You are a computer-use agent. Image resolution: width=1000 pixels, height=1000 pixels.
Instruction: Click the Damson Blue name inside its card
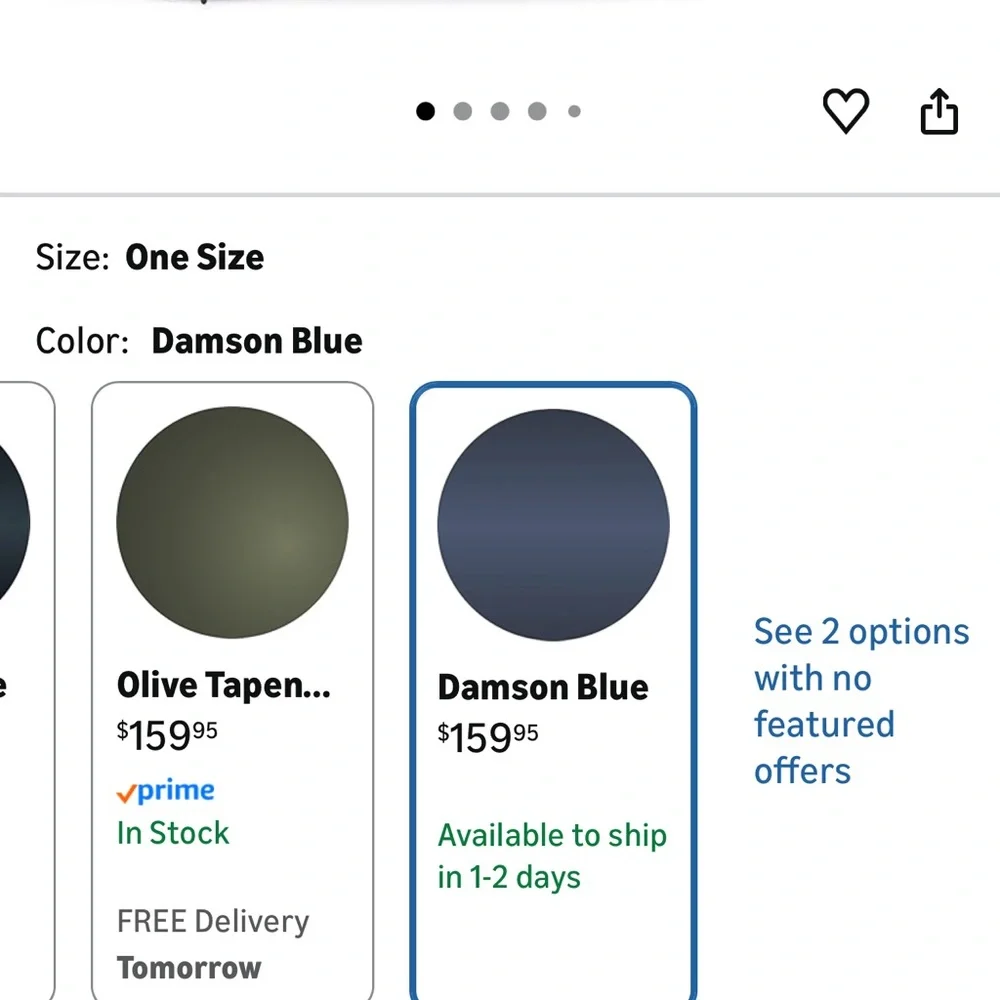543,688
